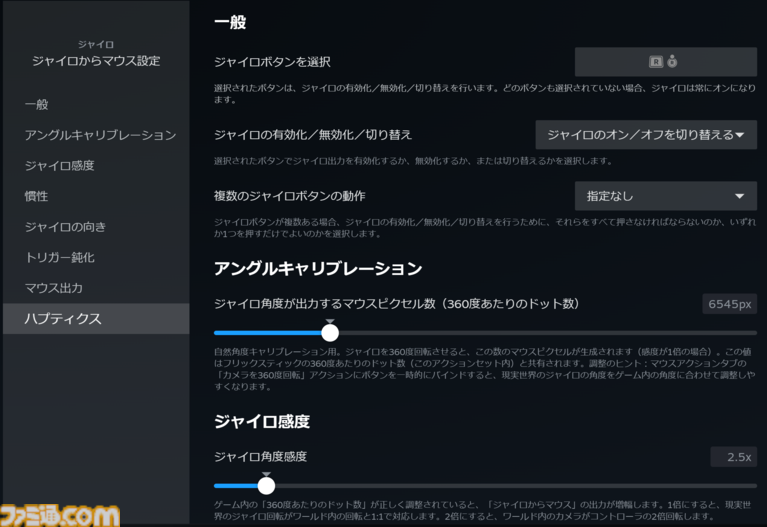Click the R button icon in the gyro button field
The height and width of the screenshot is (527, 767).
pos(655,62)
